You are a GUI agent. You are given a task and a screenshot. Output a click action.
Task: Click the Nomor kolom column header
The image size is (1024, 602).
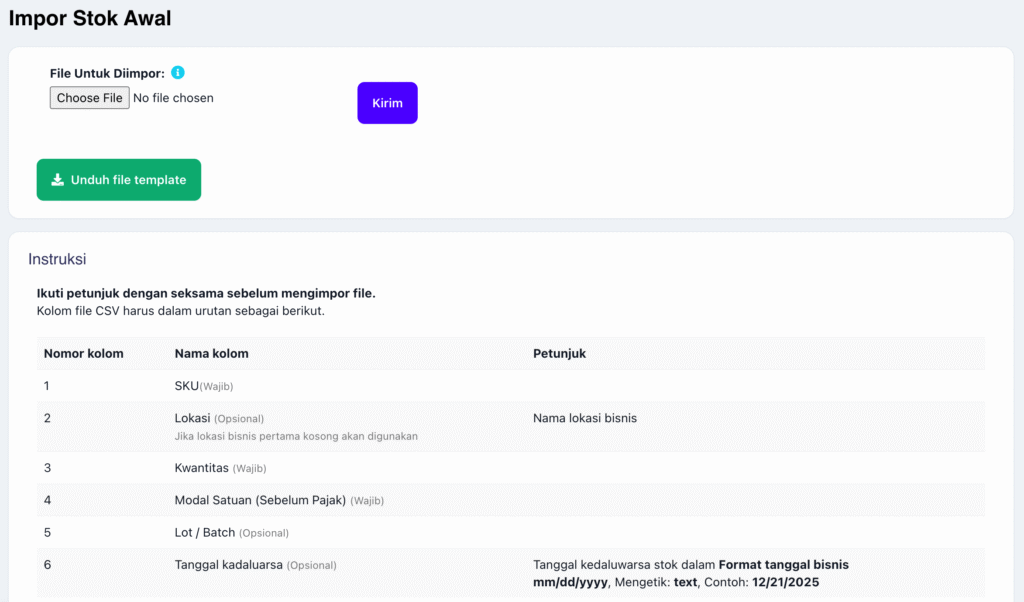[x=84, y=354]
